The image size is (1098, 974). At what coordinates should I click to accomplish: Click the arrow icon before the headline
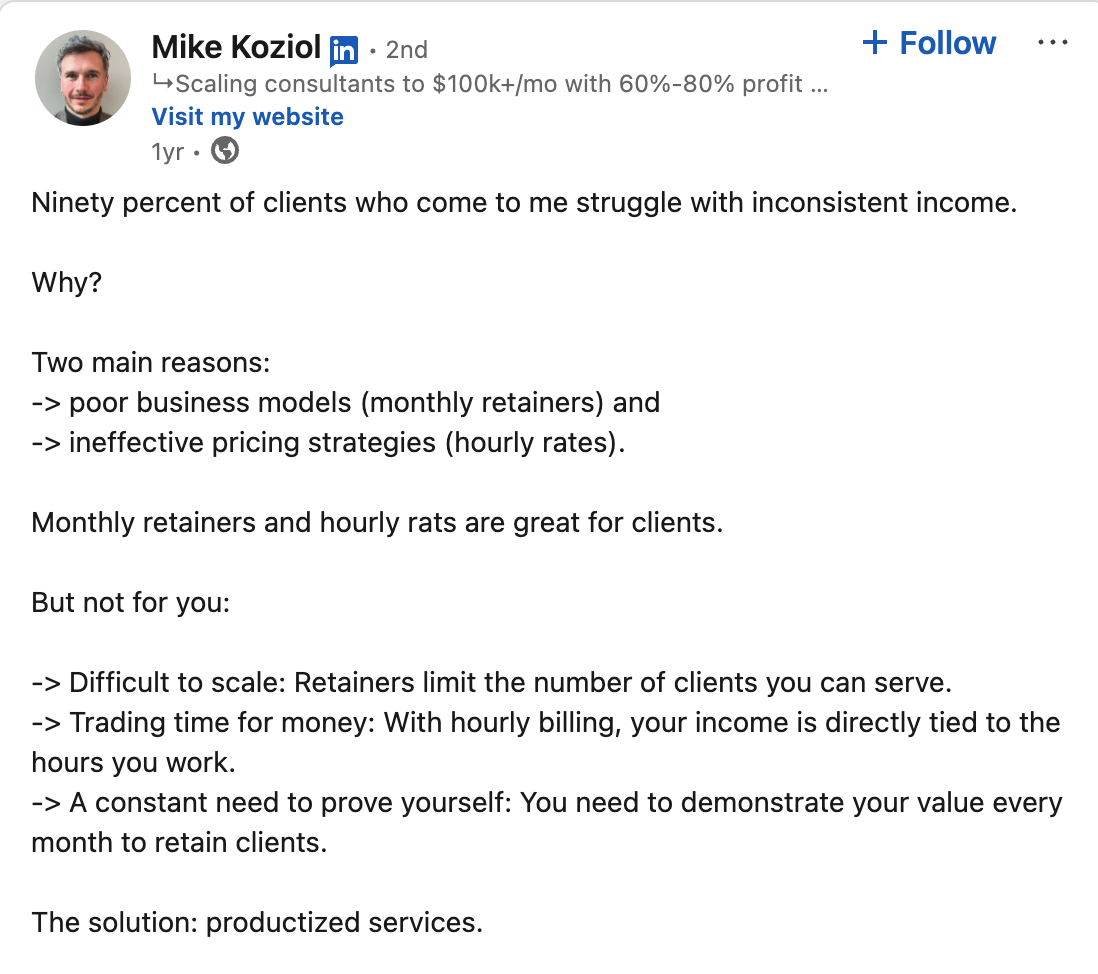pos(162,83)
